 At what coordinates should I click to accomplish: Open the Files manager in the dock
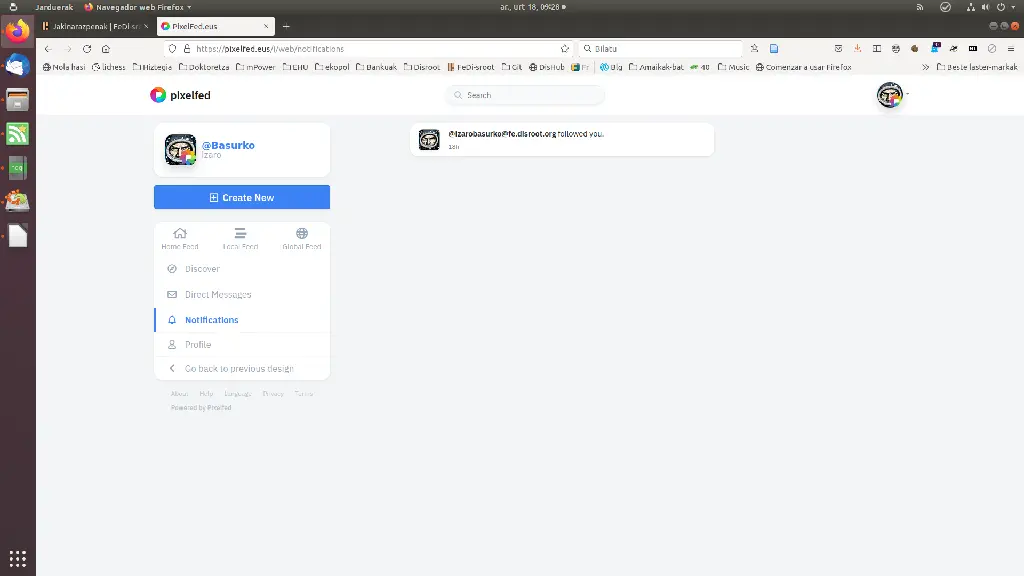[18, 100]
